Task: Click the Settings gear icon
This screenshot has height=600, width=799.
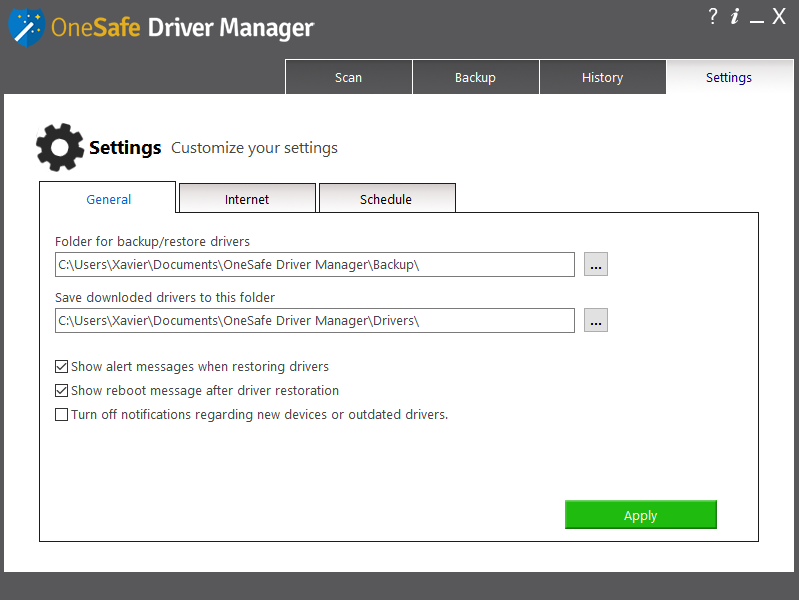Action: click(x=60, y=147)
